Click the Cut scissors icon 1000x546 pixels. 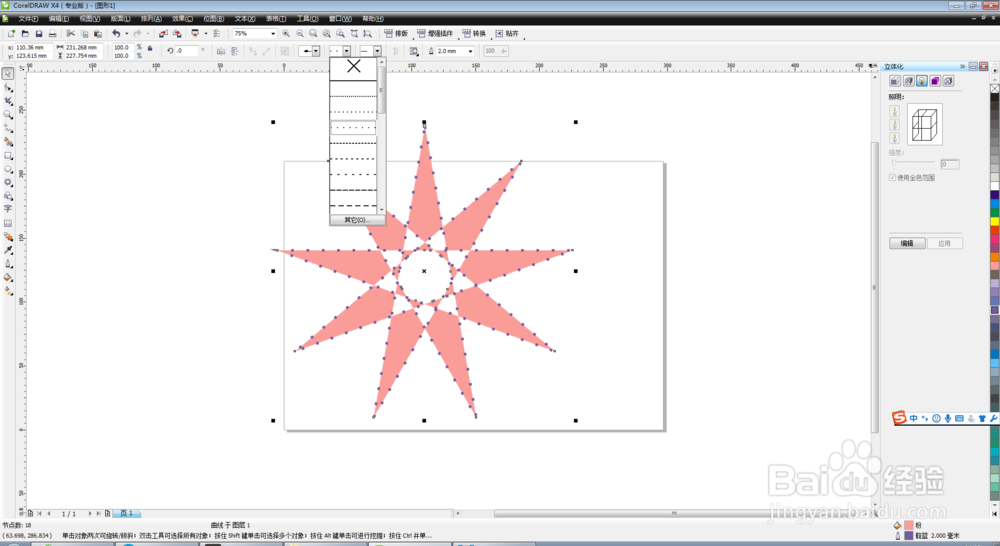(x=70, y=33)
